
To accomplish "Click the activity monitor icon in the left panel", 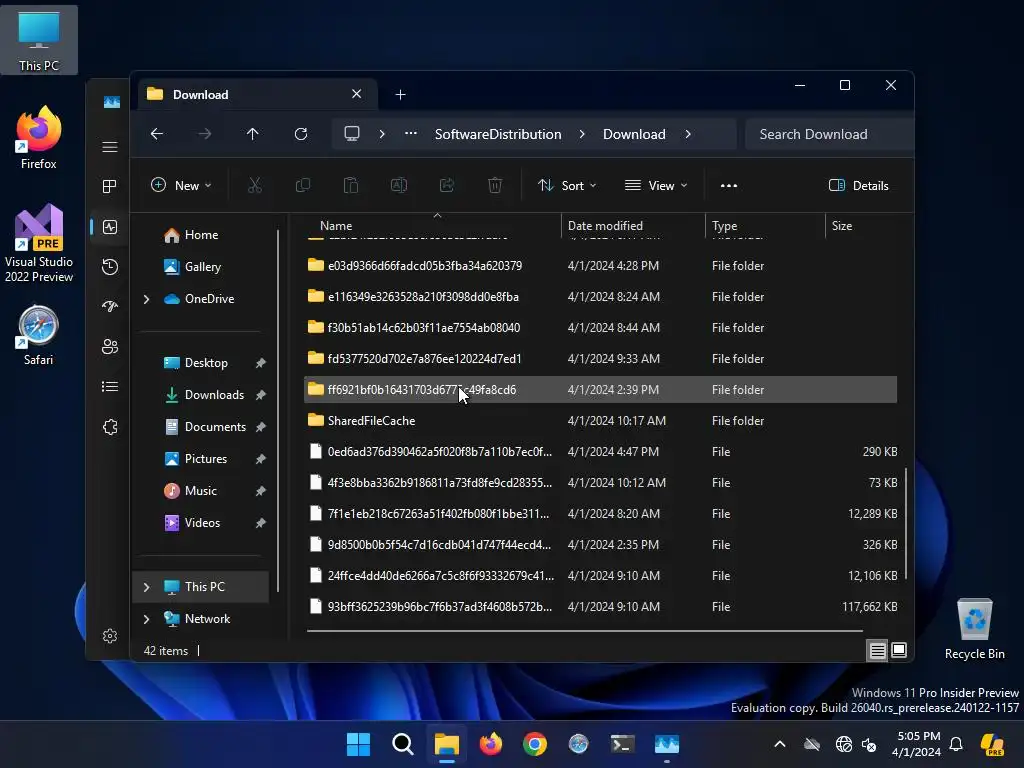I will pyautogui.click(x=110, y=227).
